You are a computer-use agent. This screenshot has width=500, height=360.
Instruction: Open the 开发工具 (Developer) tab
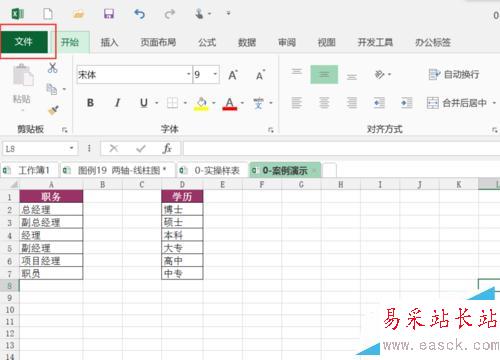coord(375,42)
